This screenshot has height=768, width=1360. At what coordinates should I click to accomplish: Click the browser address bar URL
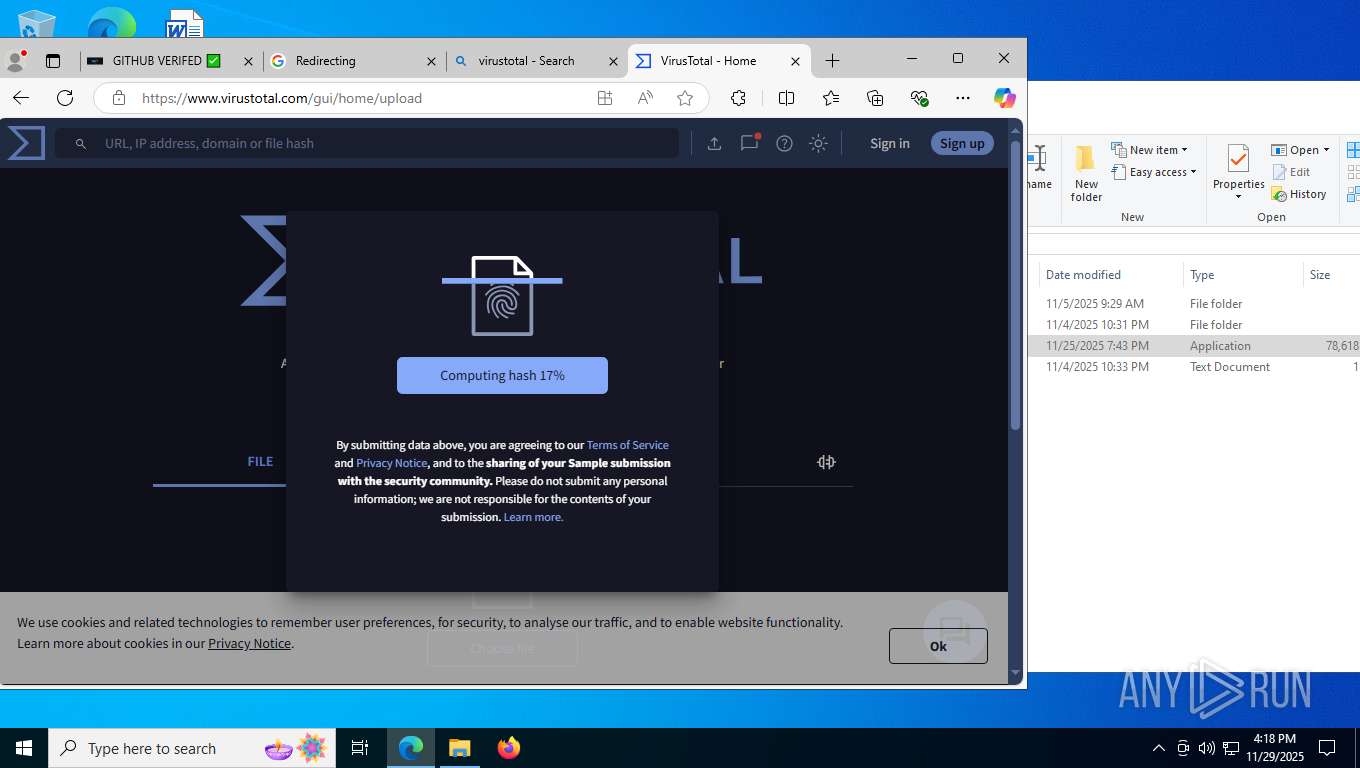(x=282, y=98)
